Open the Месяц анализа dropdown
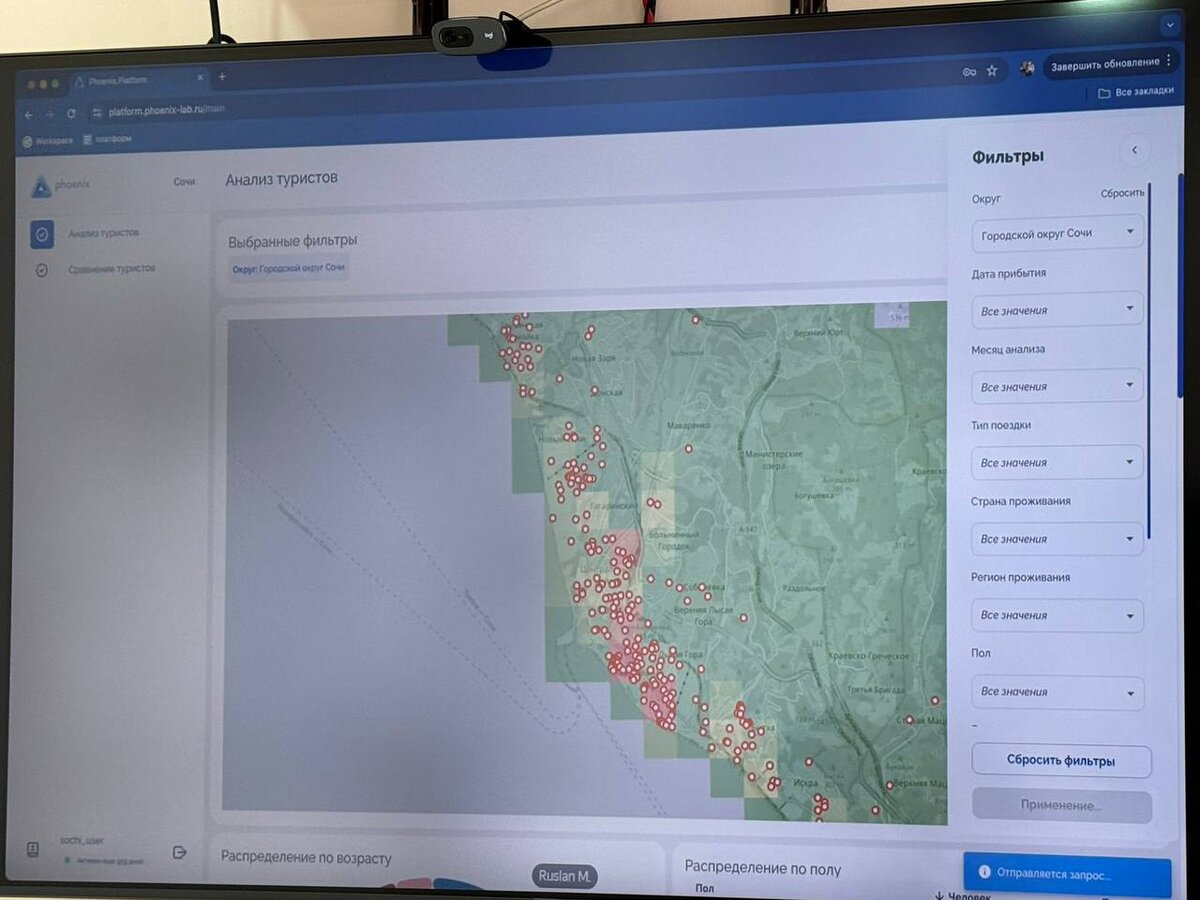Screen dimensions: 1200x900 pyautogui.click(x=1057, y=386)
